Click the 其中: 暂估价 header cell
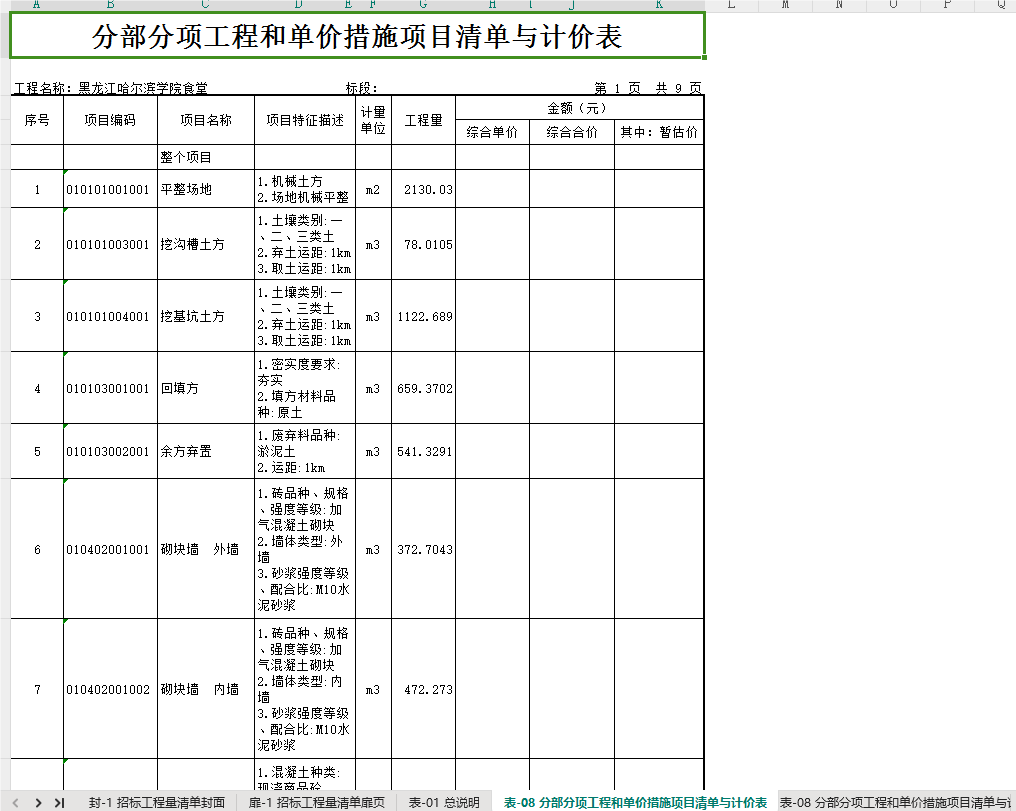This screenshot has width=1016, height=811. tap(659, 132)
